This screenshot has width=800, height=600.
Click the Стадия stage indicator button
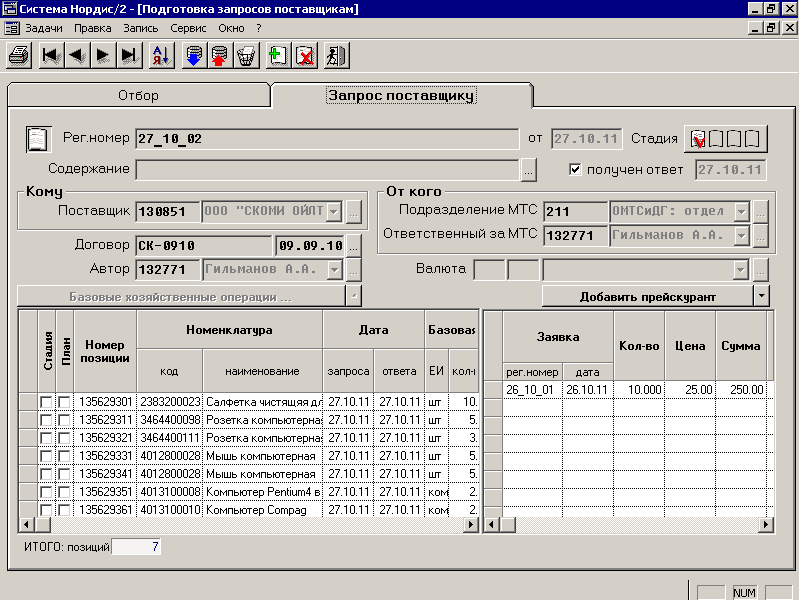tap(726, 138)
